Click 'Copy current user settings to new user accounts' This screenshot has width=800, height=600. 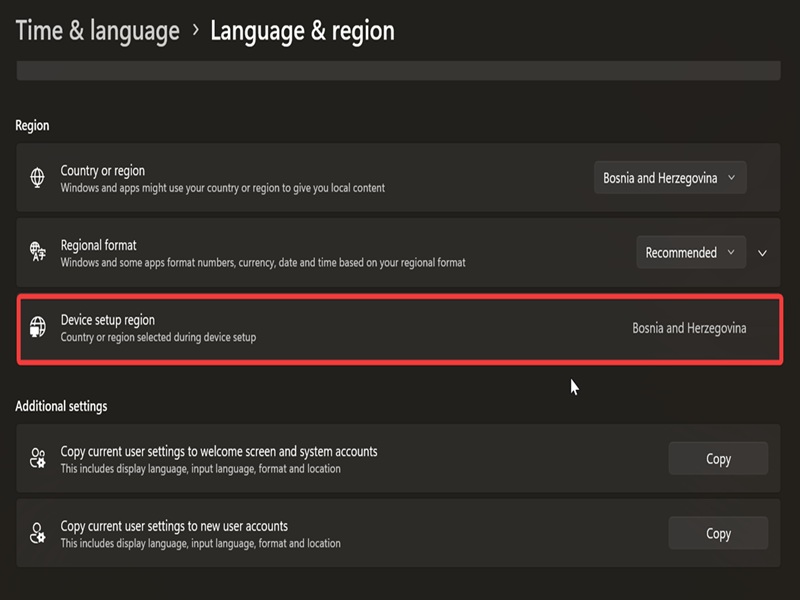pyautogui.click(x=174, y=526)
